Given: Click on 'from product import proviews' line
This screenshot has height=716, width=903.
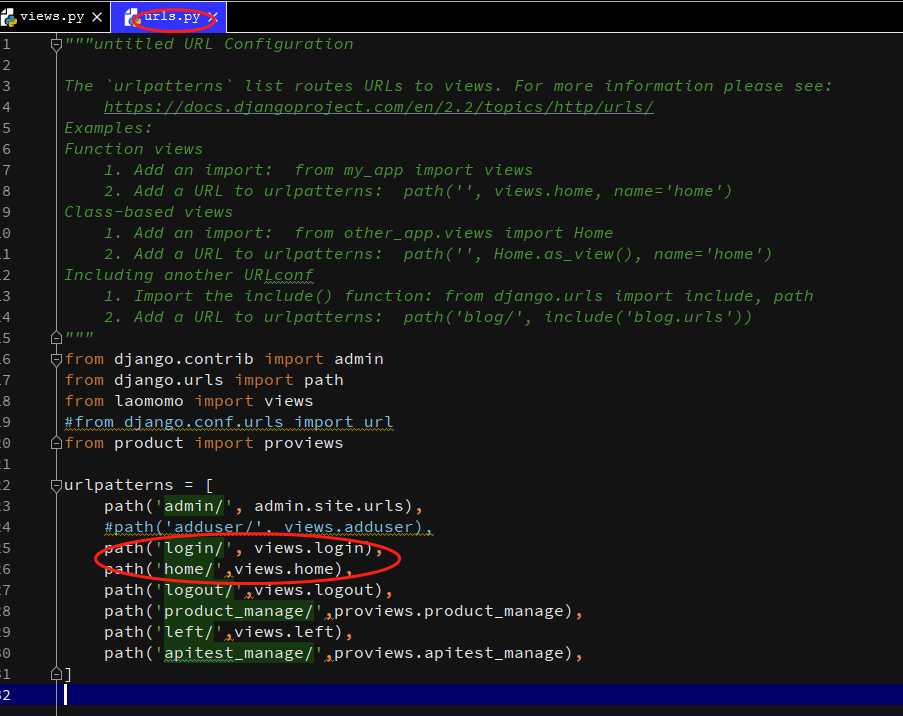Looking at the screenshot, I should click(x=204, y=443).
